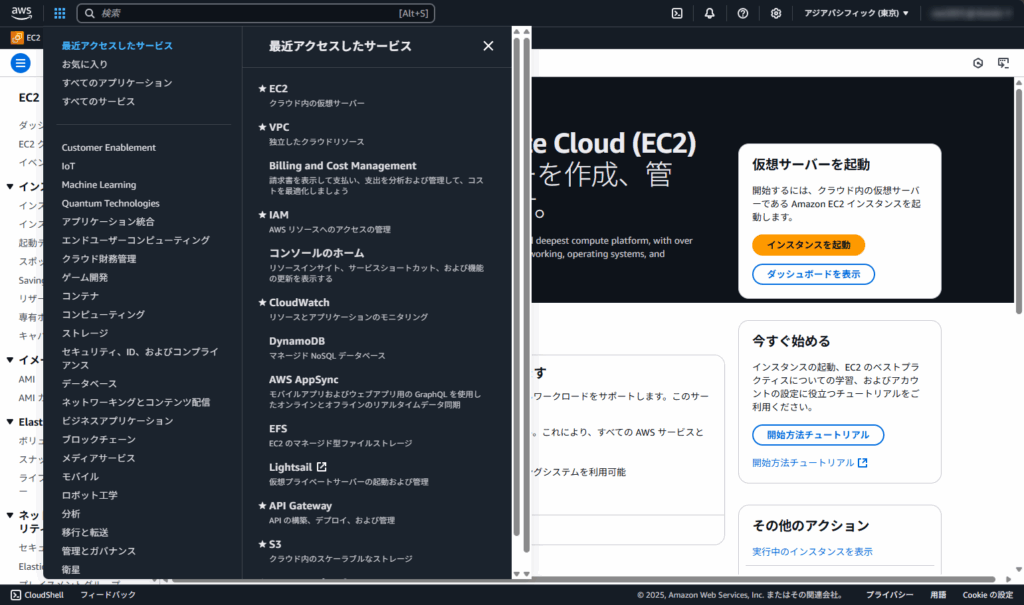The width and height of the screenshot is (1024, 605).
Task: Open the Customer Enablement category
Action: (x=108, y=148)
